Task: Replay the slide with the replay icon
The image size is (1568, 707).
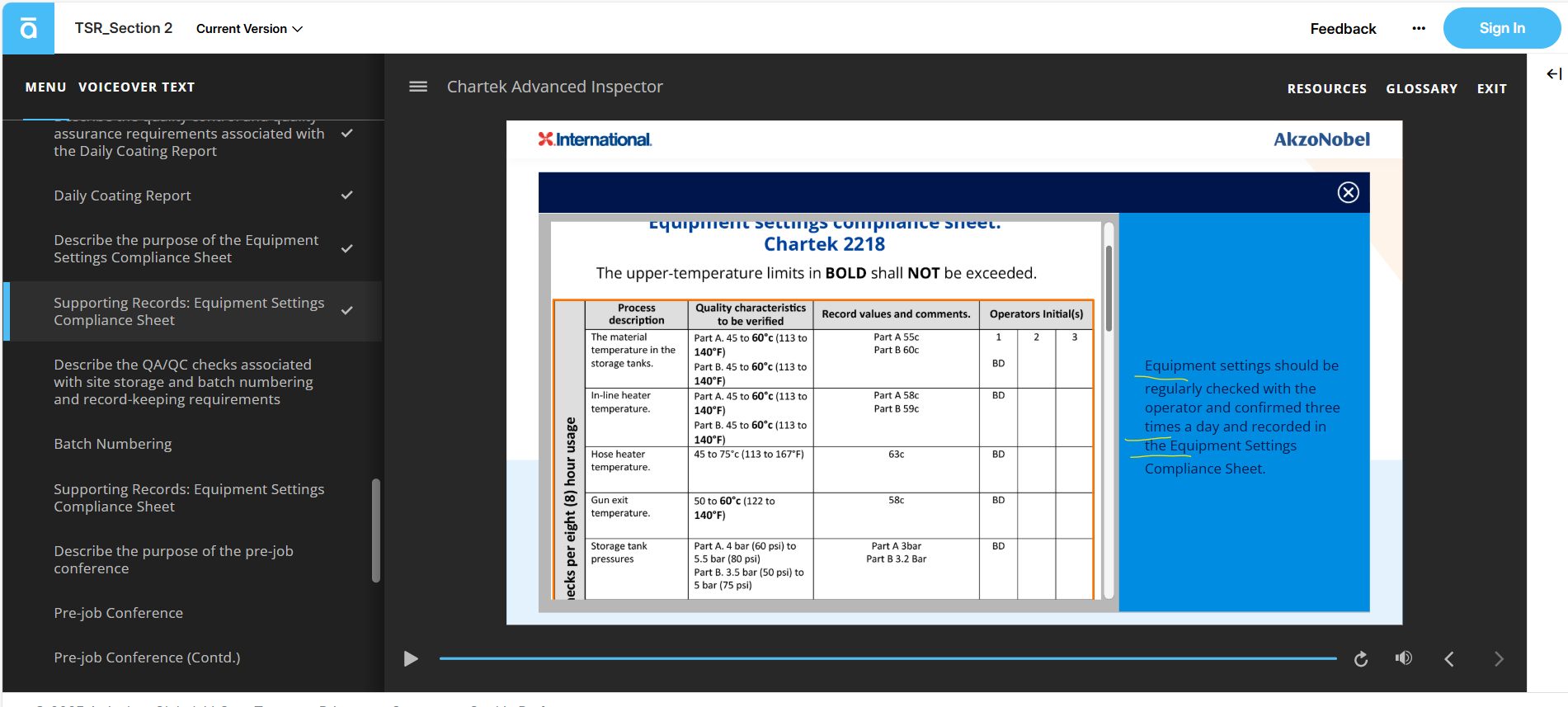Action: click(x=1361, y=658)
